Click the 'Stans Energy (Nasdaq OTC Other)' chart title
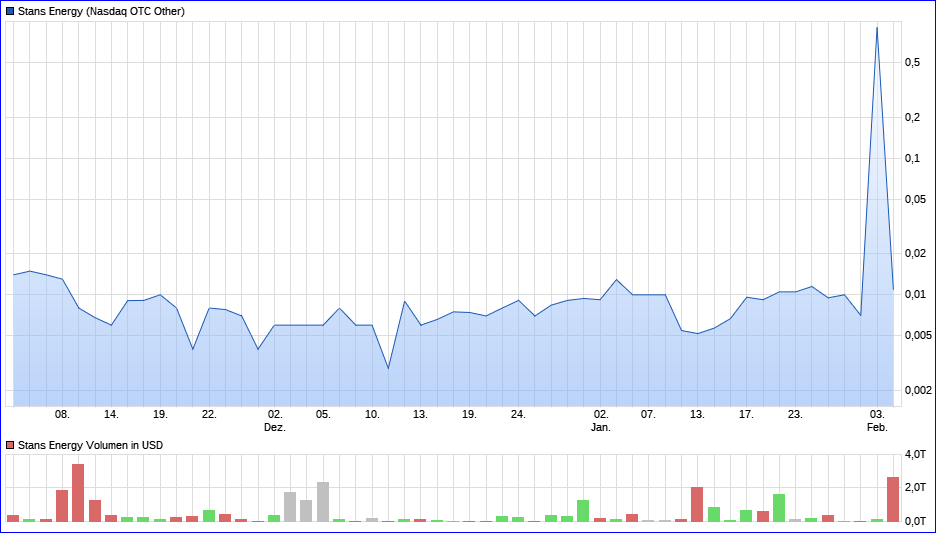 tap(101, 11)
